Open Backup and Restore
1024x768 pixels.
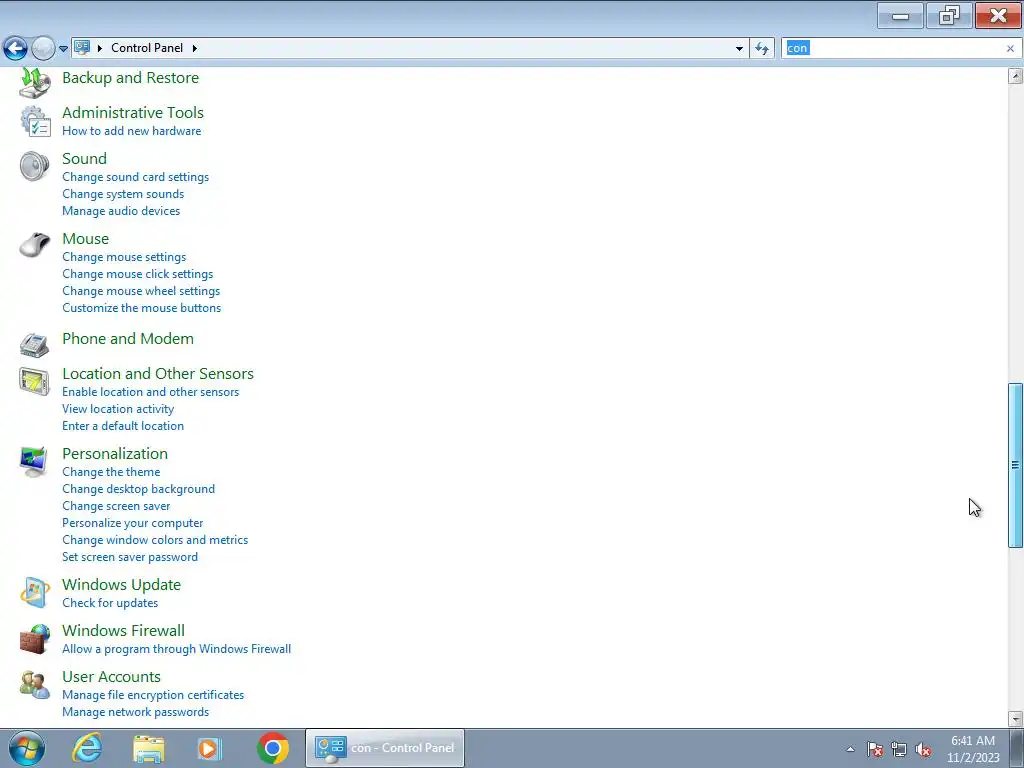[131, 78]
